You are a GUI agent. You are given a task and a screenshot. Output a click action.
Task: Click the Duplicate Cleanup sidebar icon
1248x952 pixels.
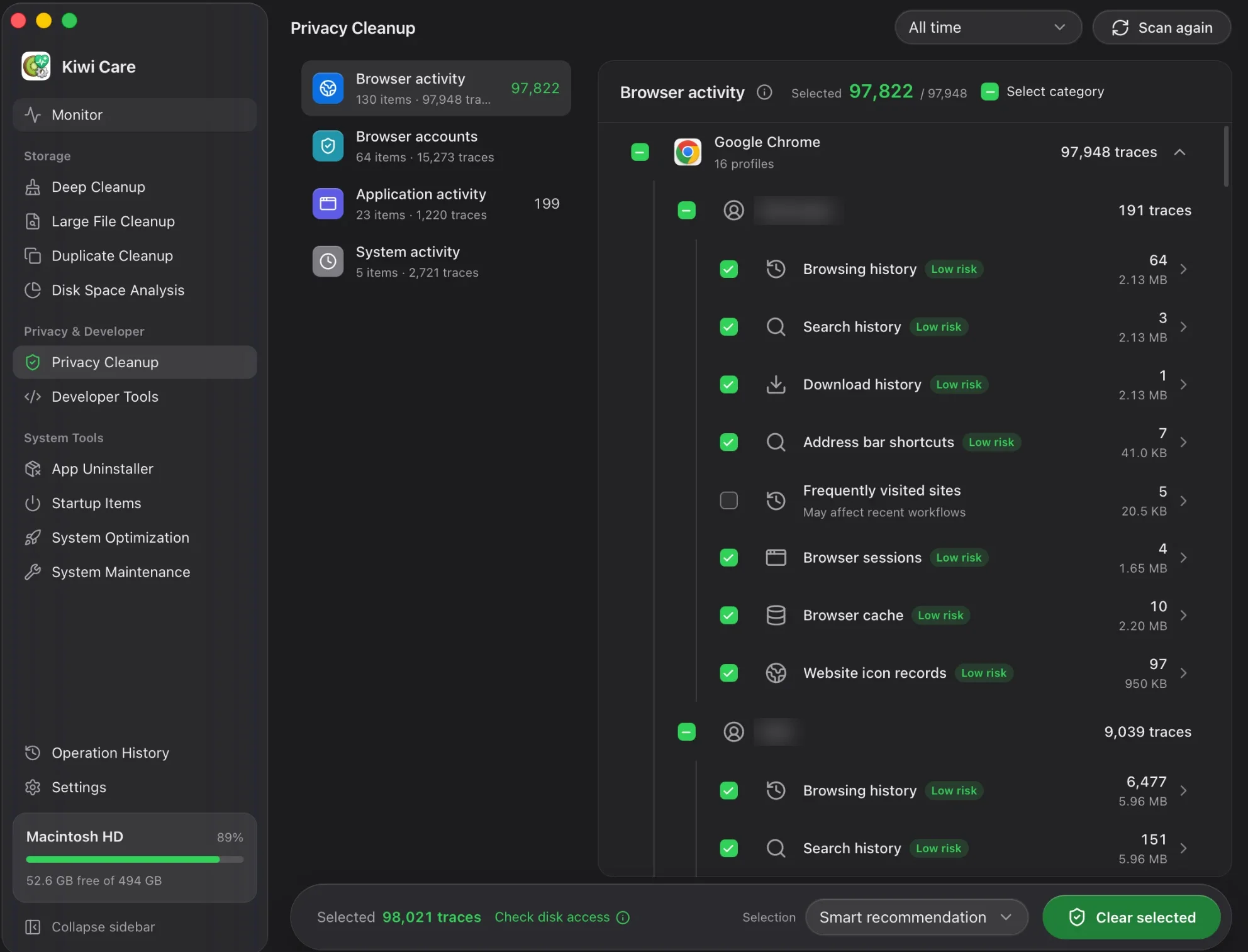pyautogui.click(x=33, y=256)
